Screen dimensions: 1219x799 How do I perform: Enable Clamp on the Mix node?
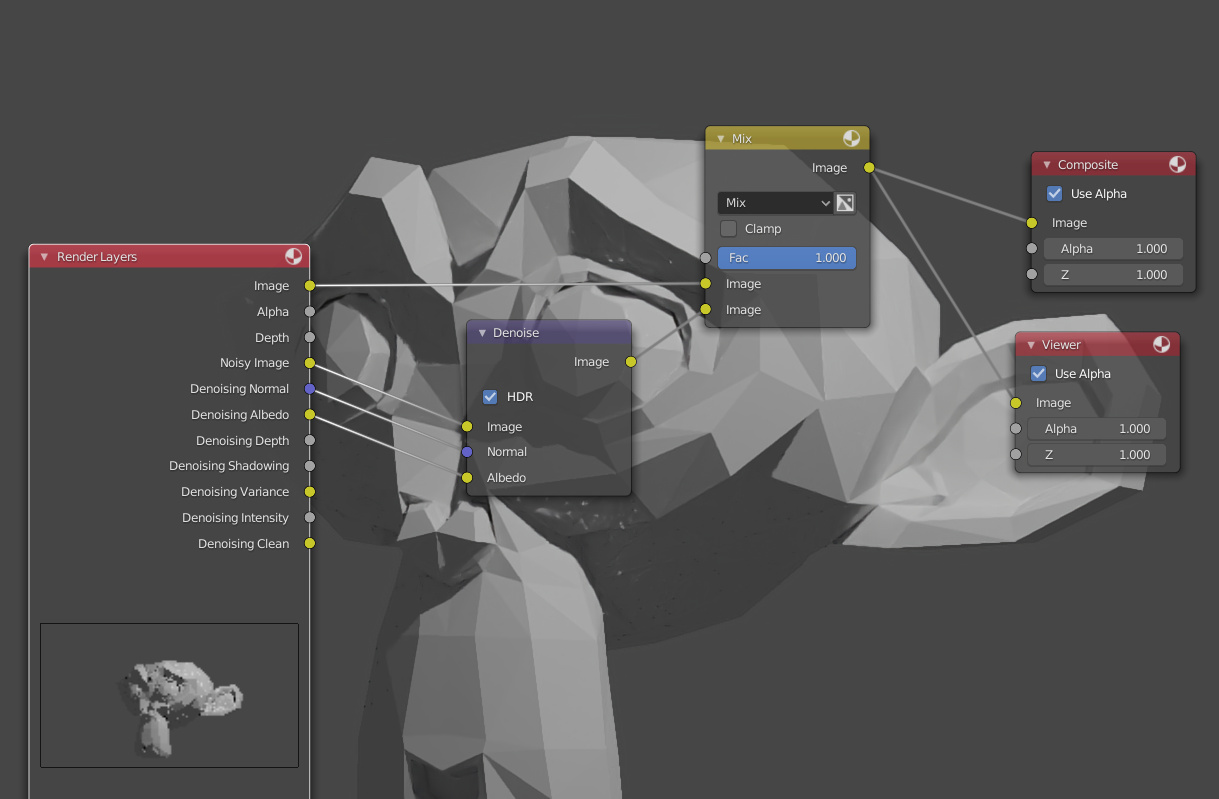pyautogui.click(x=728, y=228)
